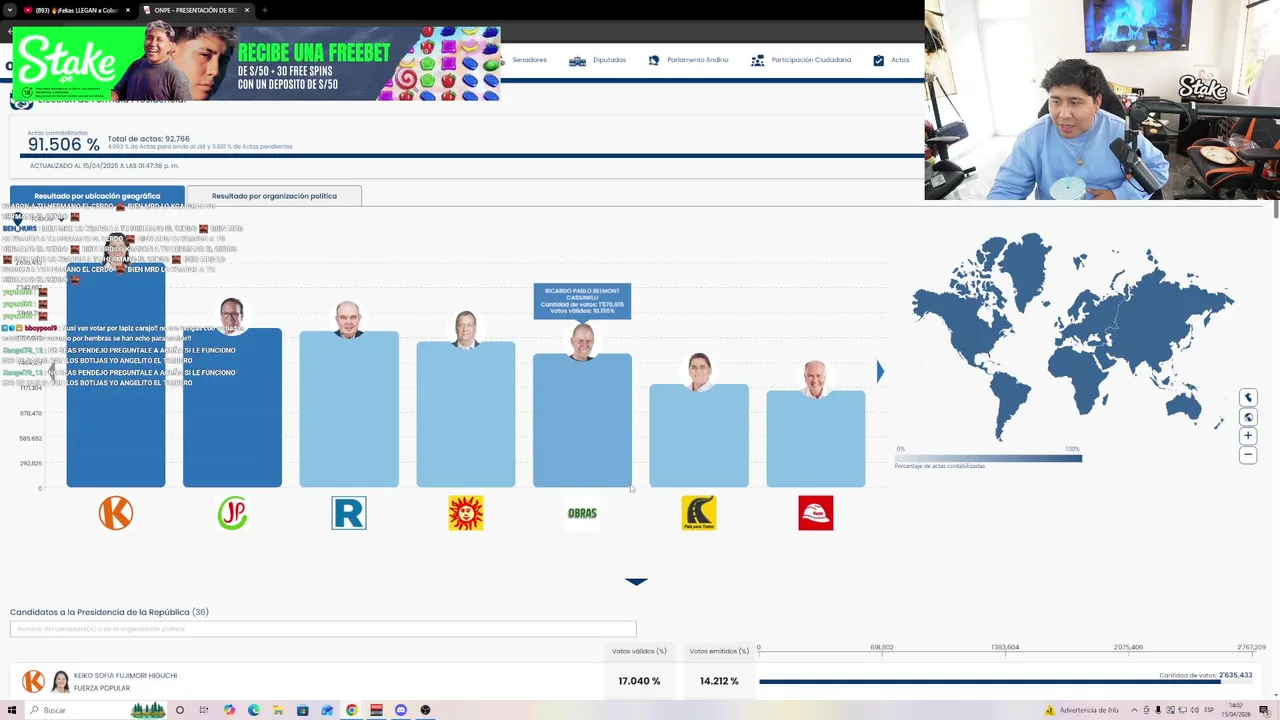Image resolution: width=1280 pixels, height=720 pixels.
Task: Click the candidate photo on the road party bar
Action: pyautogui.click(x=699, y=373)
